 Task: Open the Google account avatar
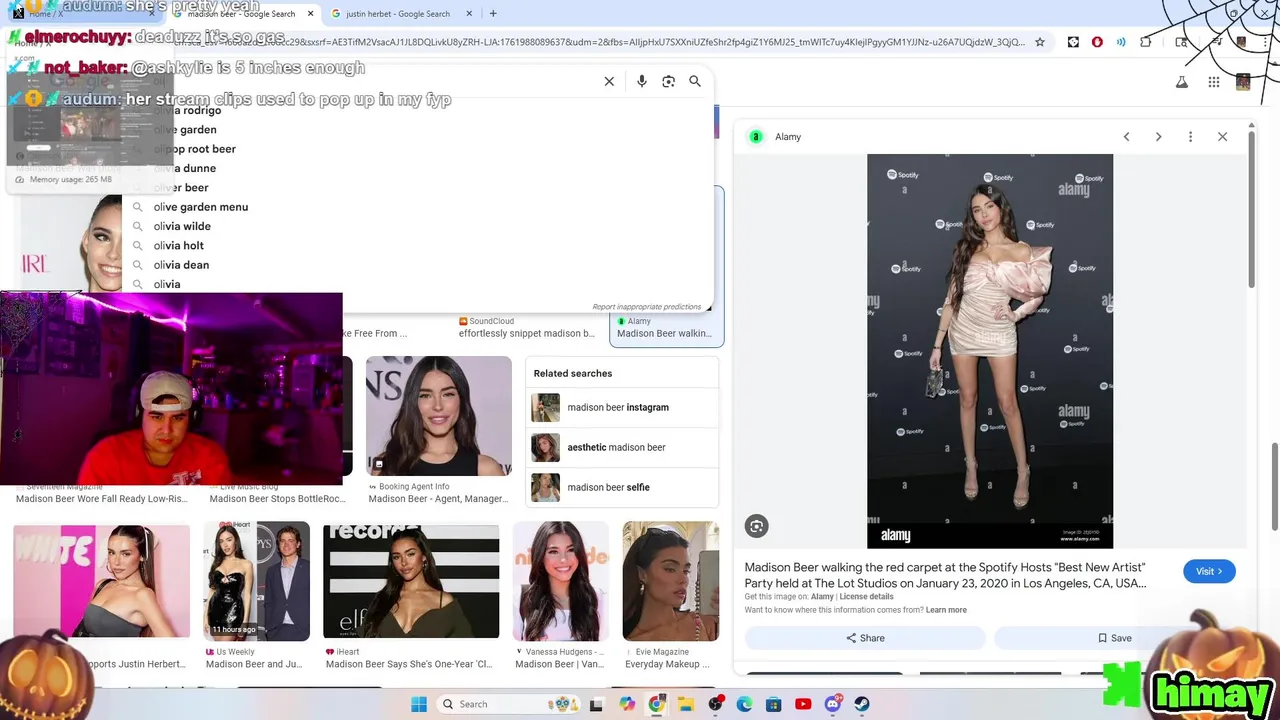(x=1243, y=82)
